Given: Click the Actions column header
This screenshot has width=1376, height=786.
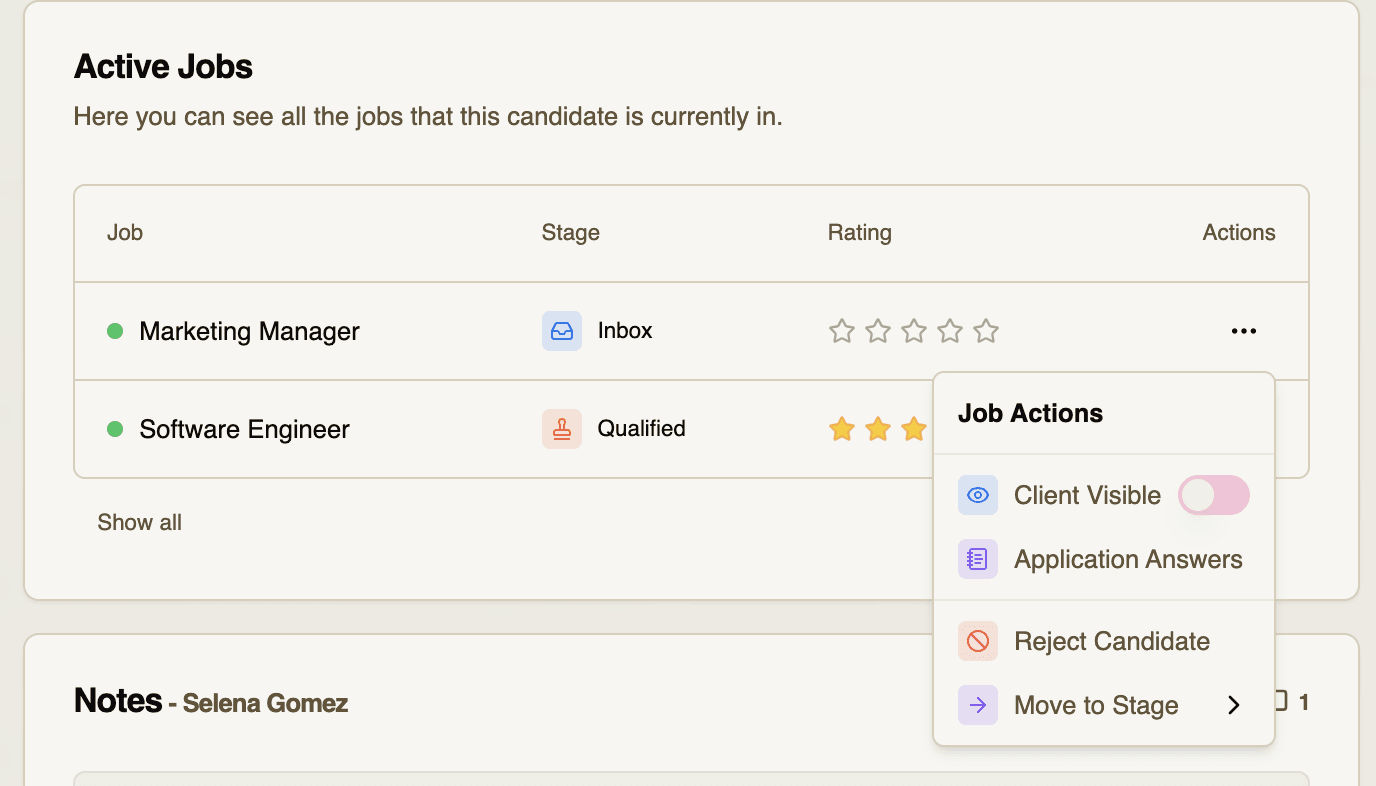Looking at the screenshot, I should coord(1239,233).
